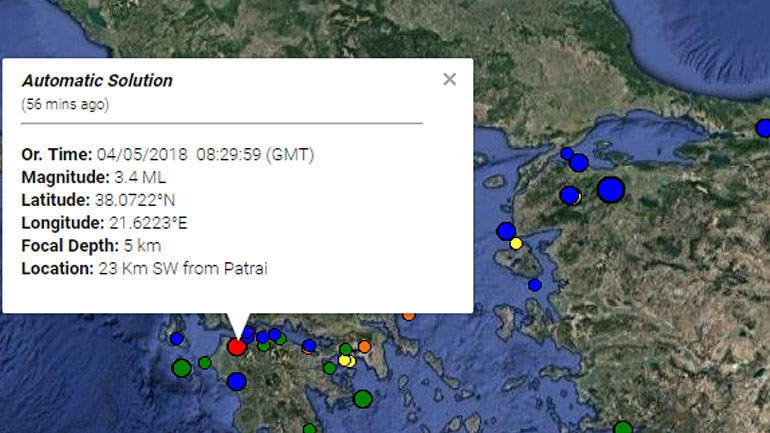Click the small green marker beside the large green one
770x433 pixels.
point(205,362)
